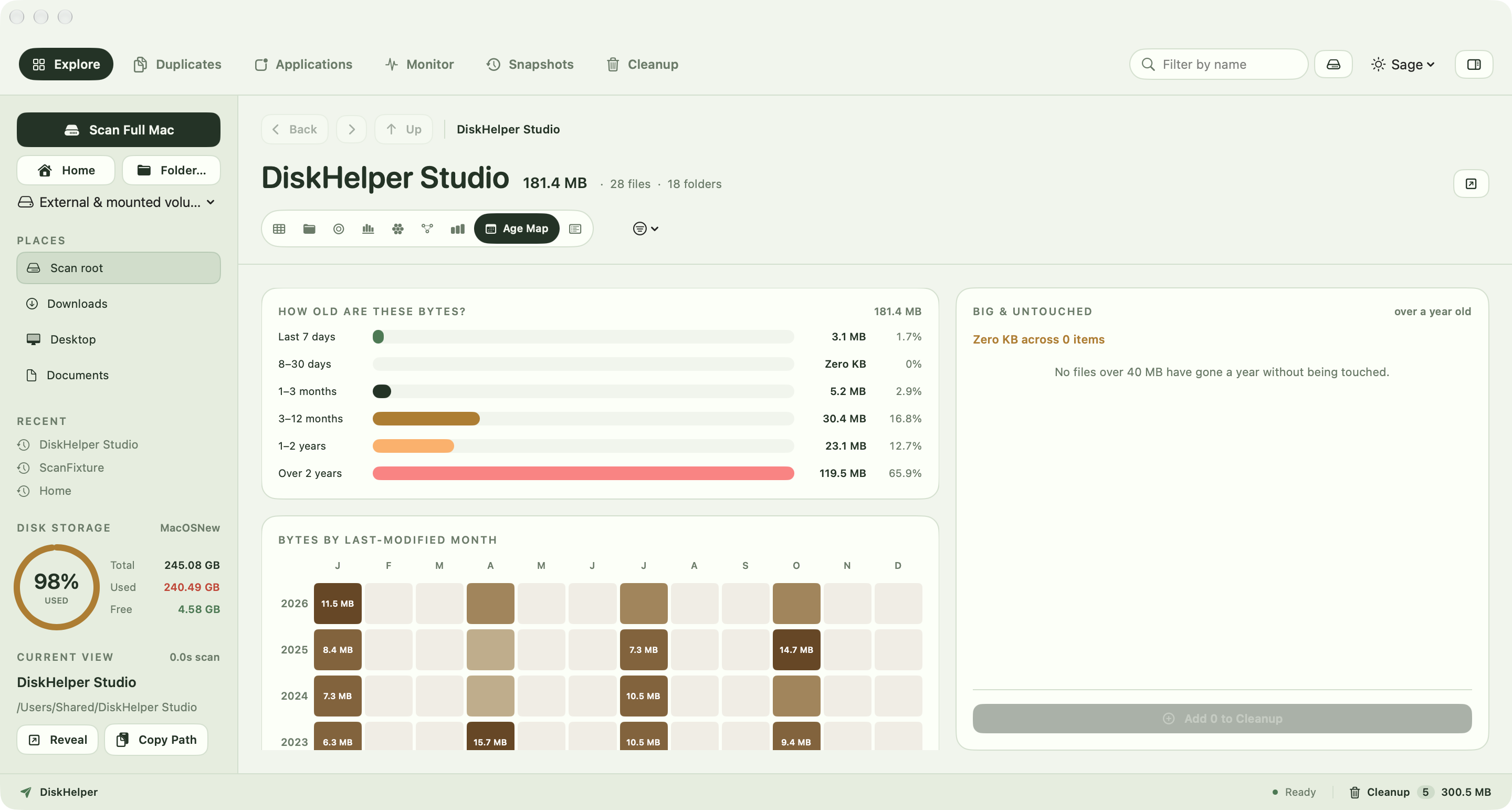
Task: Select the concentric rings view icon
Action: point(339,229)
